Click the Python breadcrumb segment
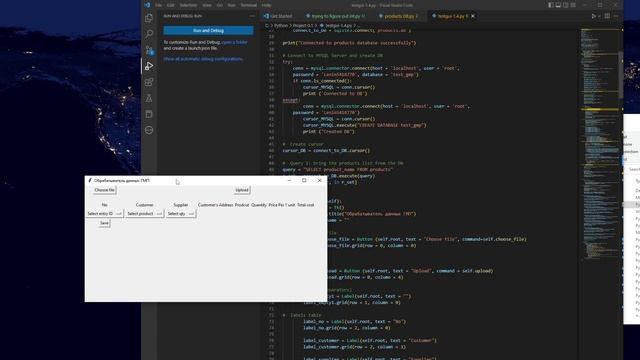Image resolution: width=640 pixels, height=360 pixels. (281, 25)
